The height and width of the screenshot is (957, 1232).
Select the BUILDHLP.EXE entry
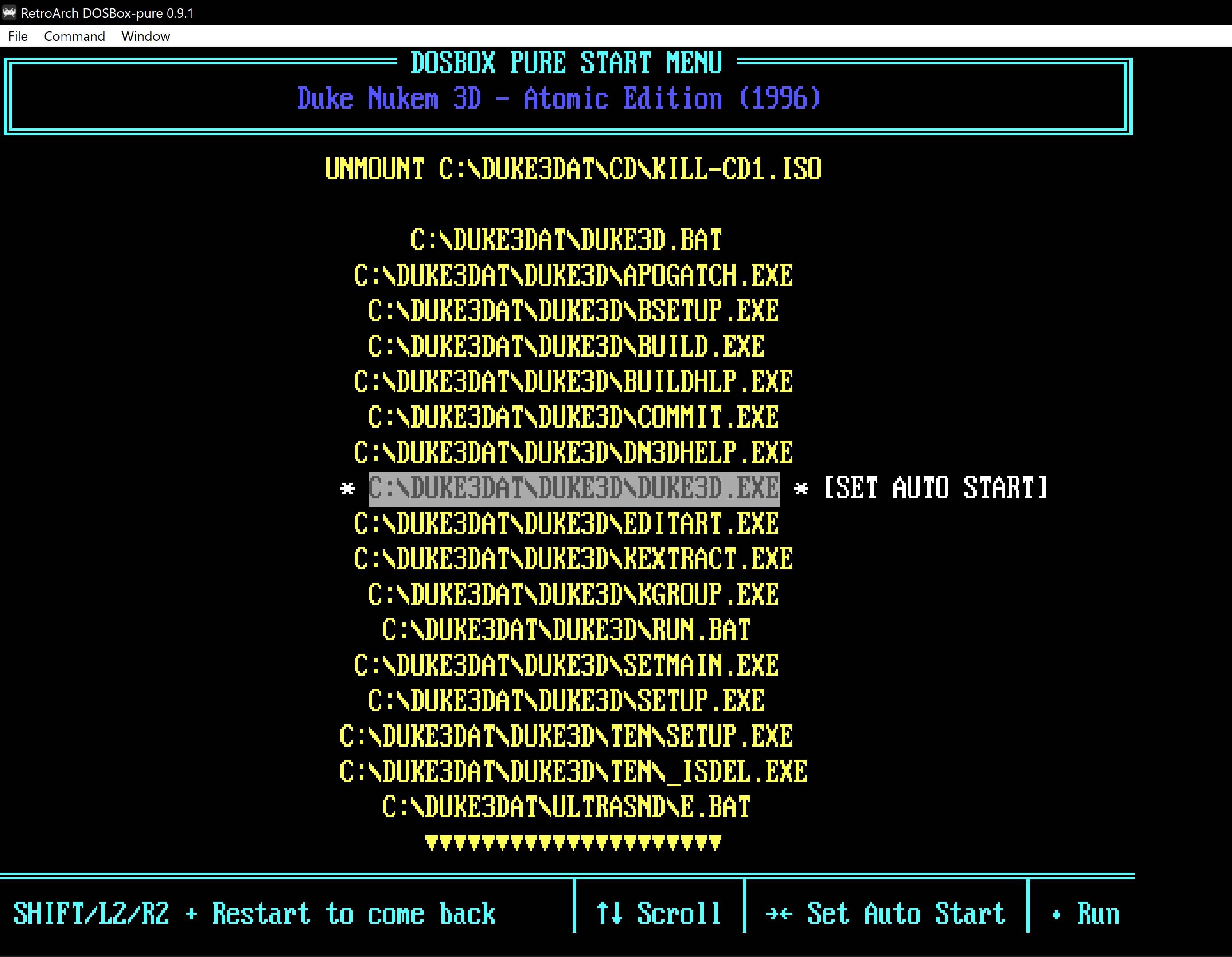pyautogui.click(x=573, y=382)
